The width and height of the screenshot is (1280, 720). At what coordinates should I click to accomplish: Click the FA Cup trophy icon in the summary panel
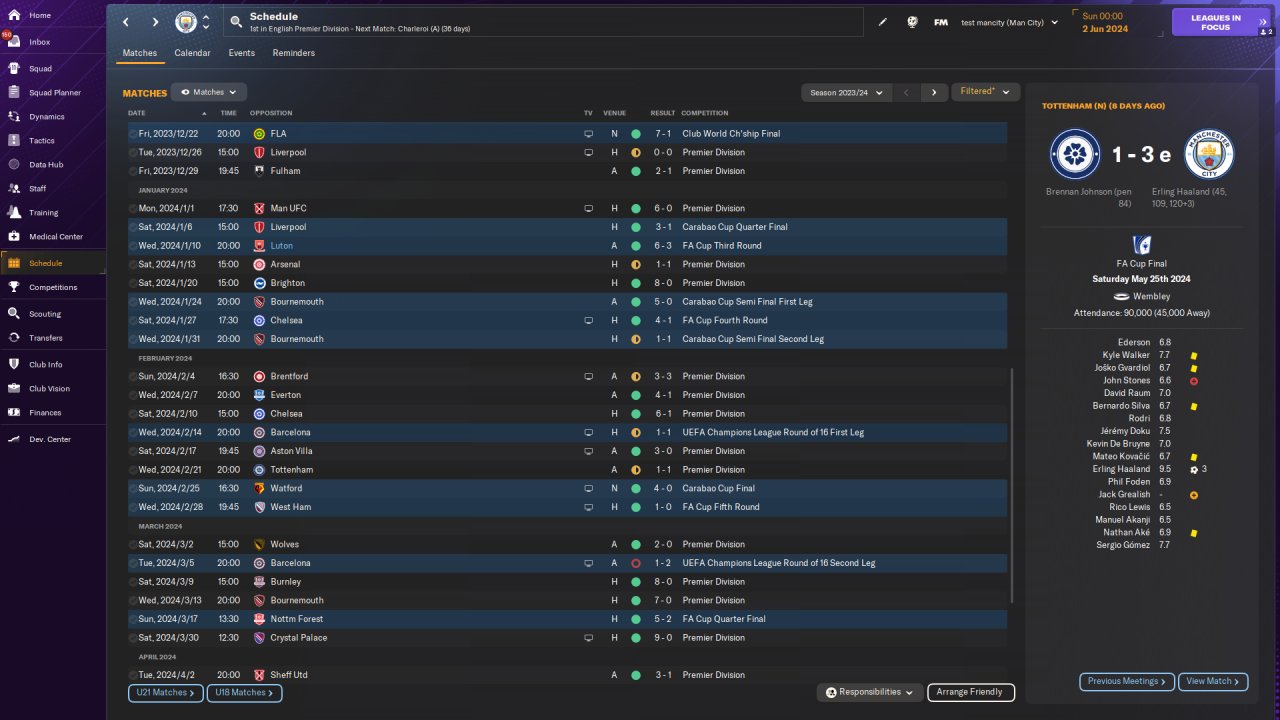(x=1141, y=244)
